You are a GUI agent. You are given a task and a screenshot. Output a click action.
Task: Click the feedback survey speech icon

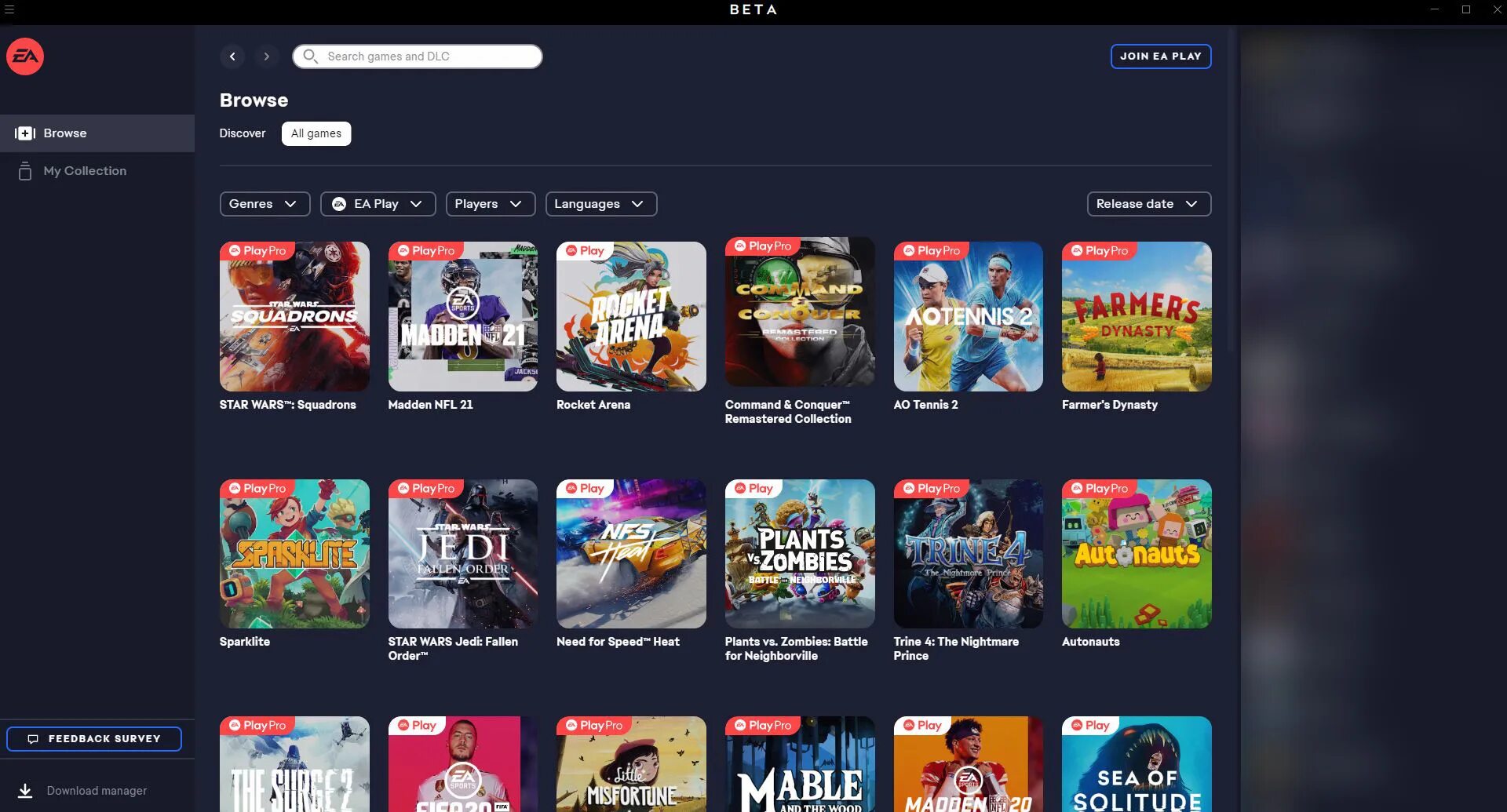point(33,739)
